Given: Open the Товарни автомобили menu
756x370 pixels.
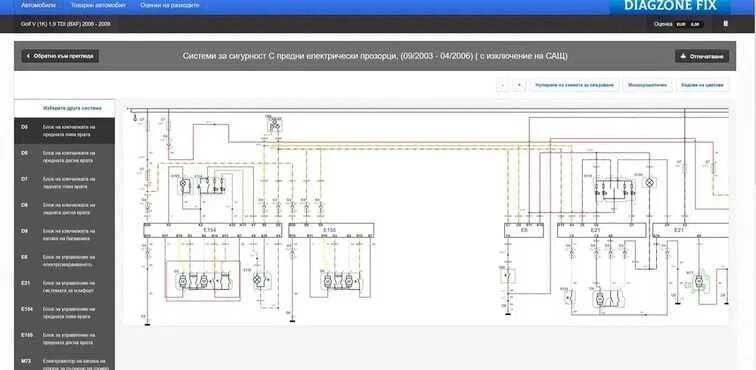Looking at the screenshot, I should (98, 6).
